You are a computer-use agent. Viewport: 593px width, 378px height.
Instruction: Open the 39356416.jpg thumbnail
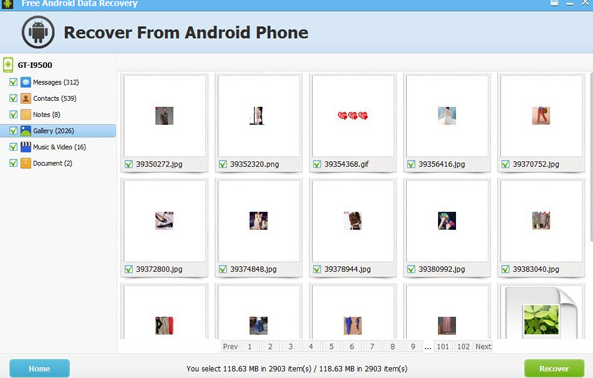click(447, 116)
